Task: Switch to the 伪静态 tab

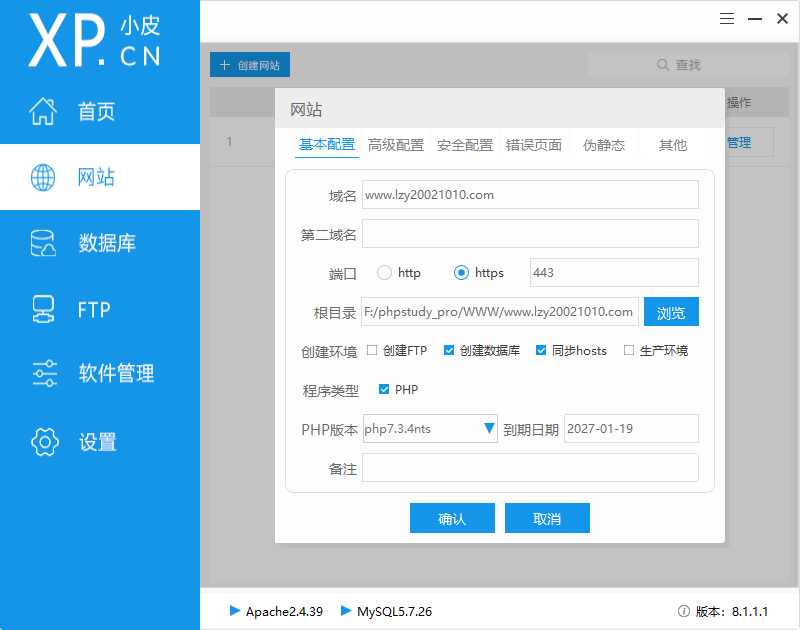Action: 604,145
